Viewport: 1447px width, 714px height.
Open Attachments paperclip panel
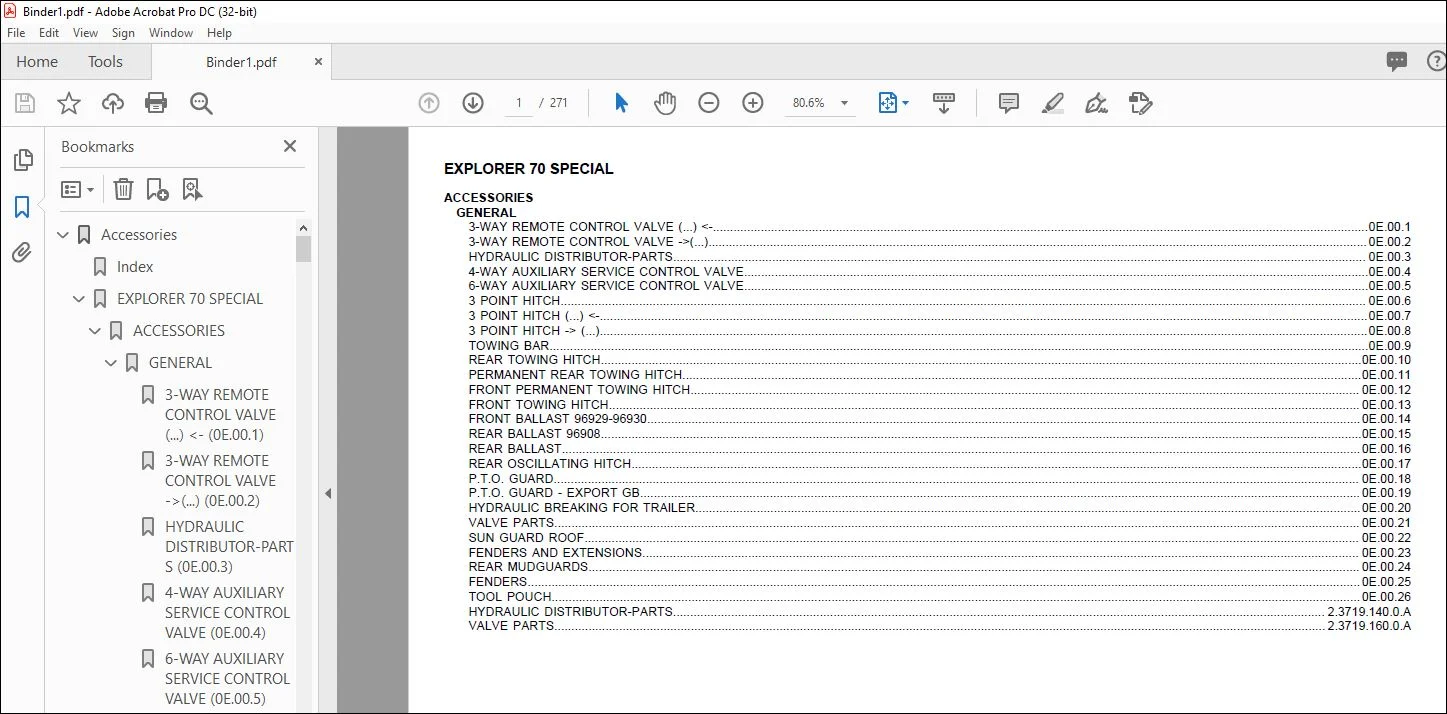(x=22, y=253)
